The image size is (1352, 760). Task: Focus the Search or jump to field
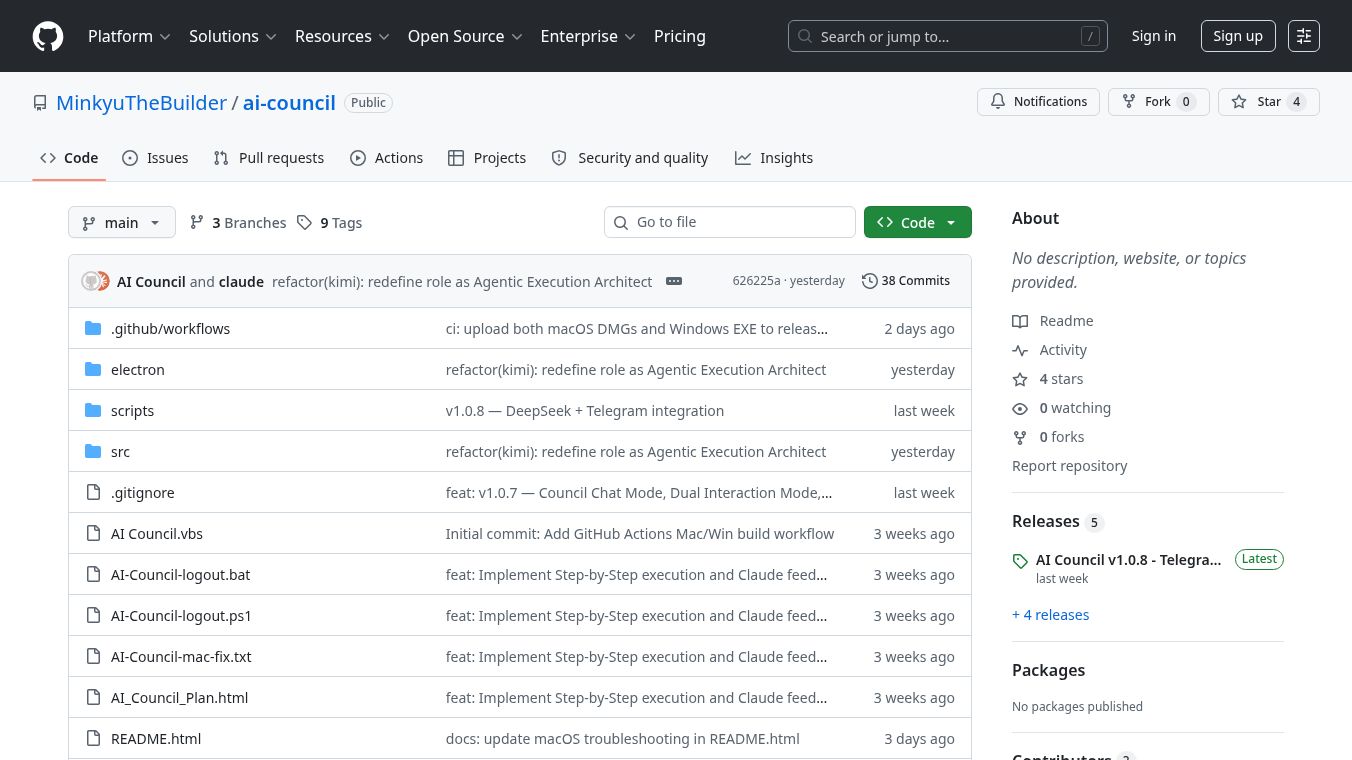click(x=947, y=36)
